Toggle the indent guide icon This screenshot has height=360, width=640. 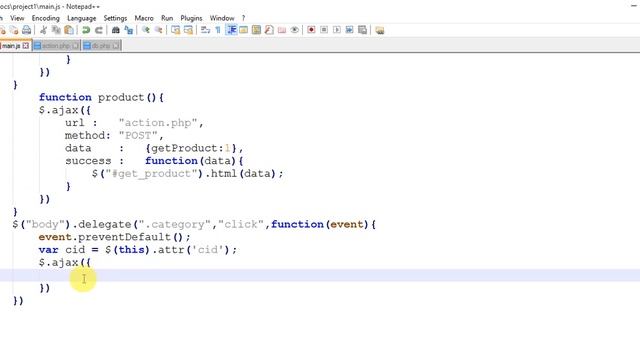coord(231,30)
